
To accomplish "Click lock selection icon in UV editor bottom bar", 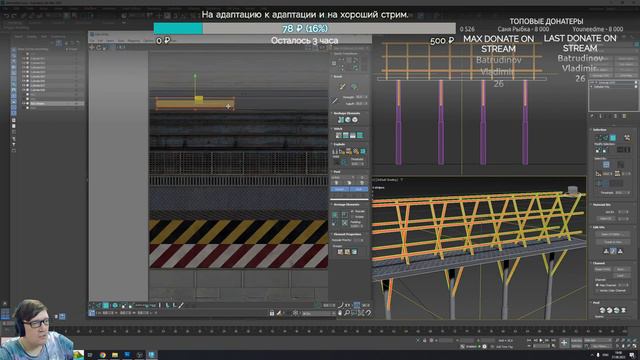I will click(272, 313).
